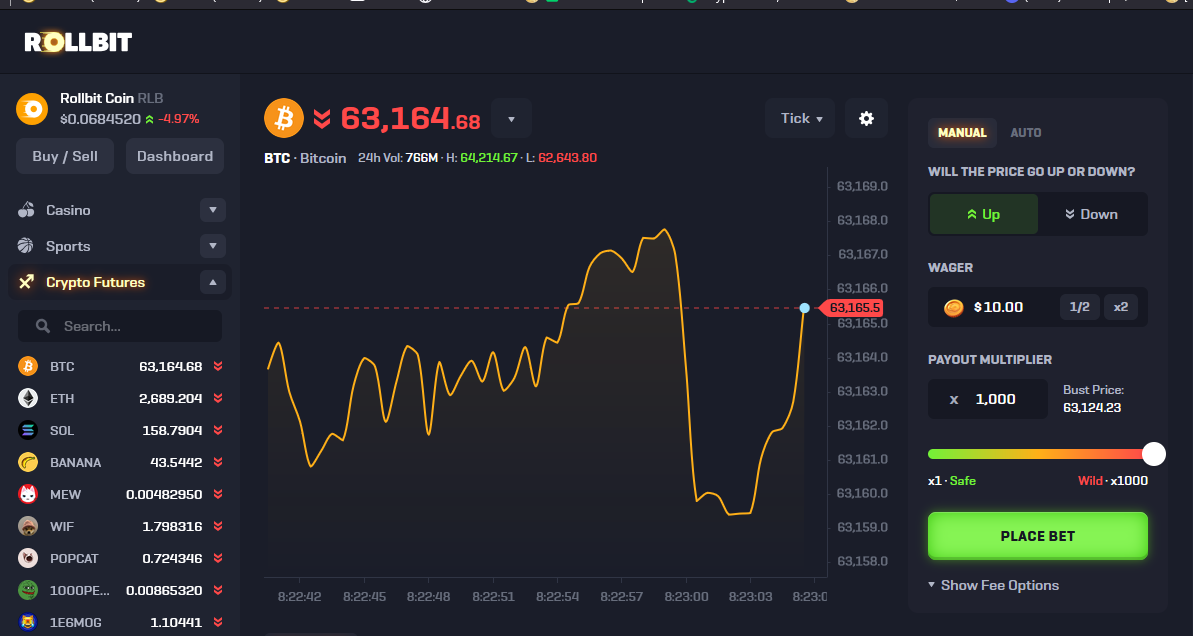1193x636 pixels.
Task: Click the coin search input field
Action: (x=120, y=326)
